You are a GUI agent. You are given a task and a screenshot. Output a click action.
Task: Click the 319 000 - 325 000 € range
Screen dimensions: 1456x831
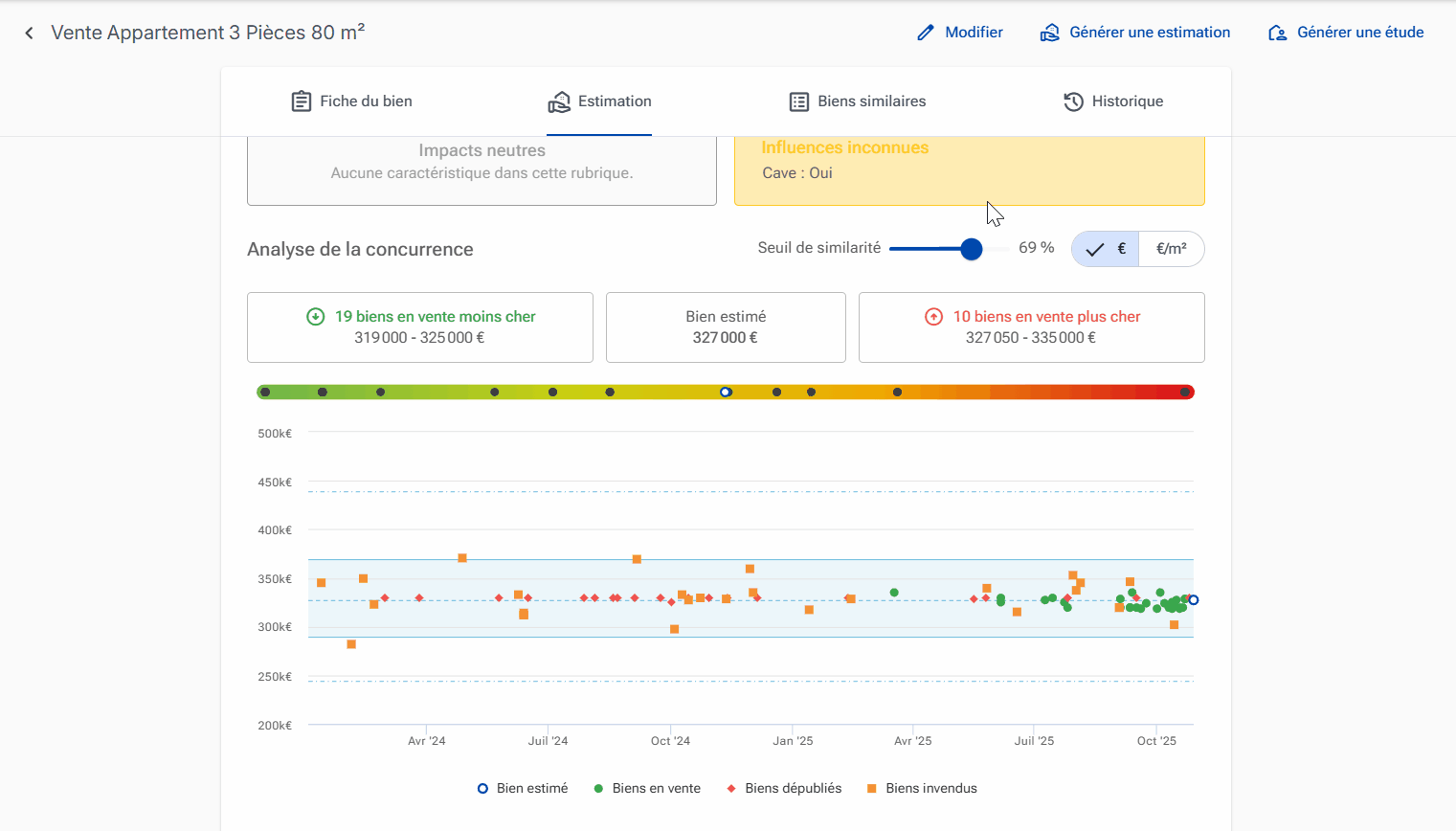pos(419,338)
